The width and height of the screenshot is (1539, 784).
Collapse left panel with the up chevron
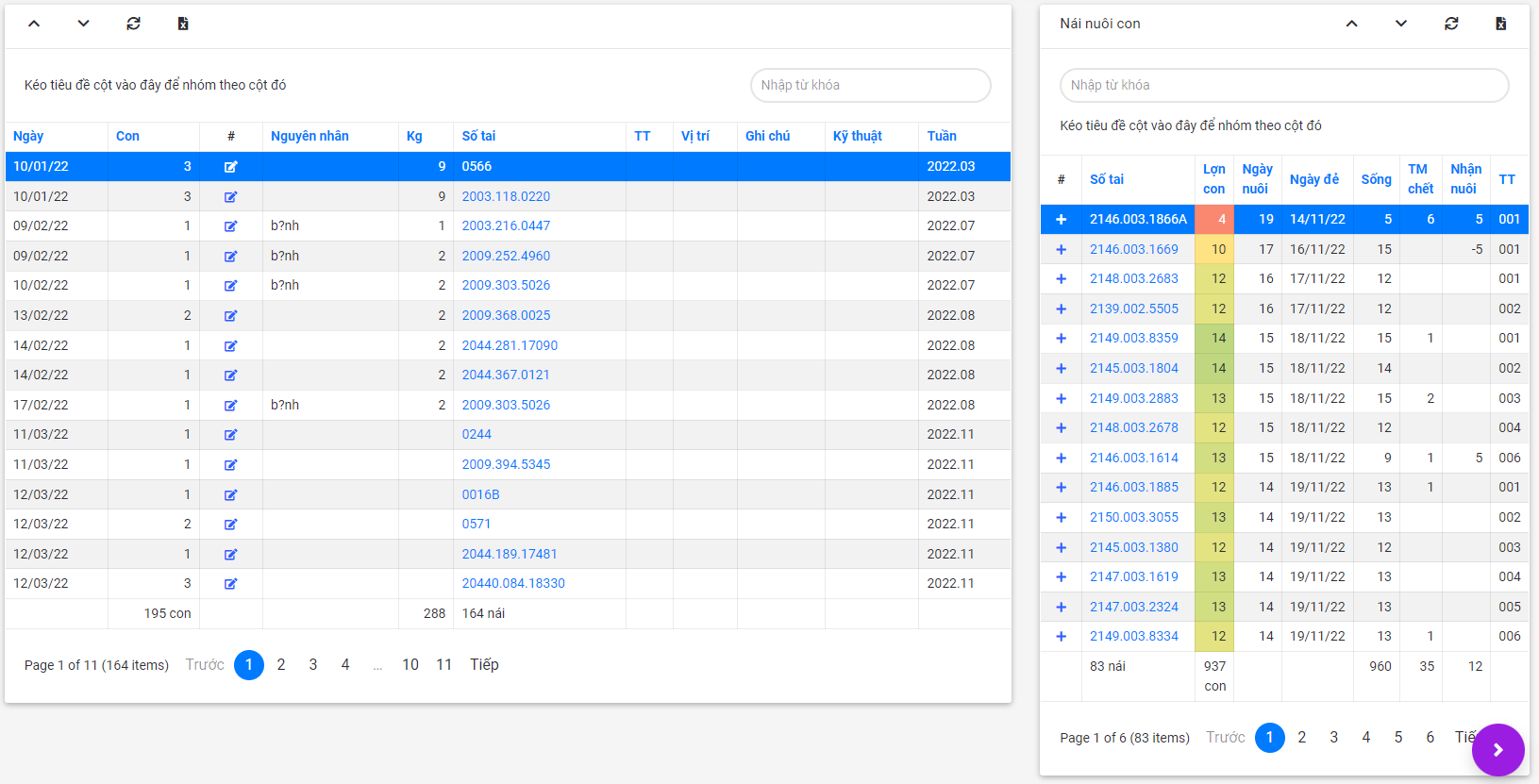34,24
